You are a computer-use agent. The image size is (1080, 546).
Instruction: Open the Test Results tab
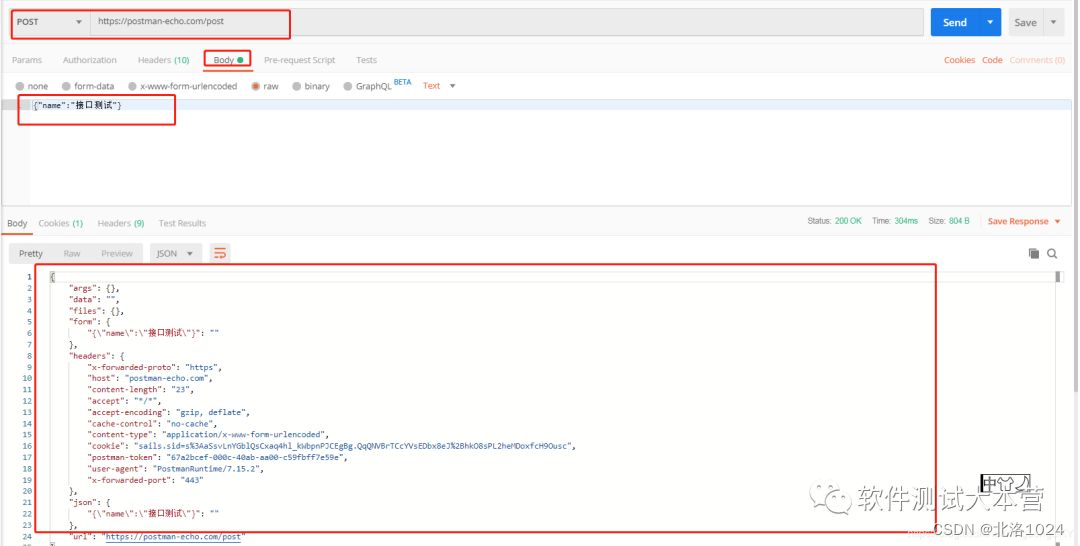[x=182, y=223]
